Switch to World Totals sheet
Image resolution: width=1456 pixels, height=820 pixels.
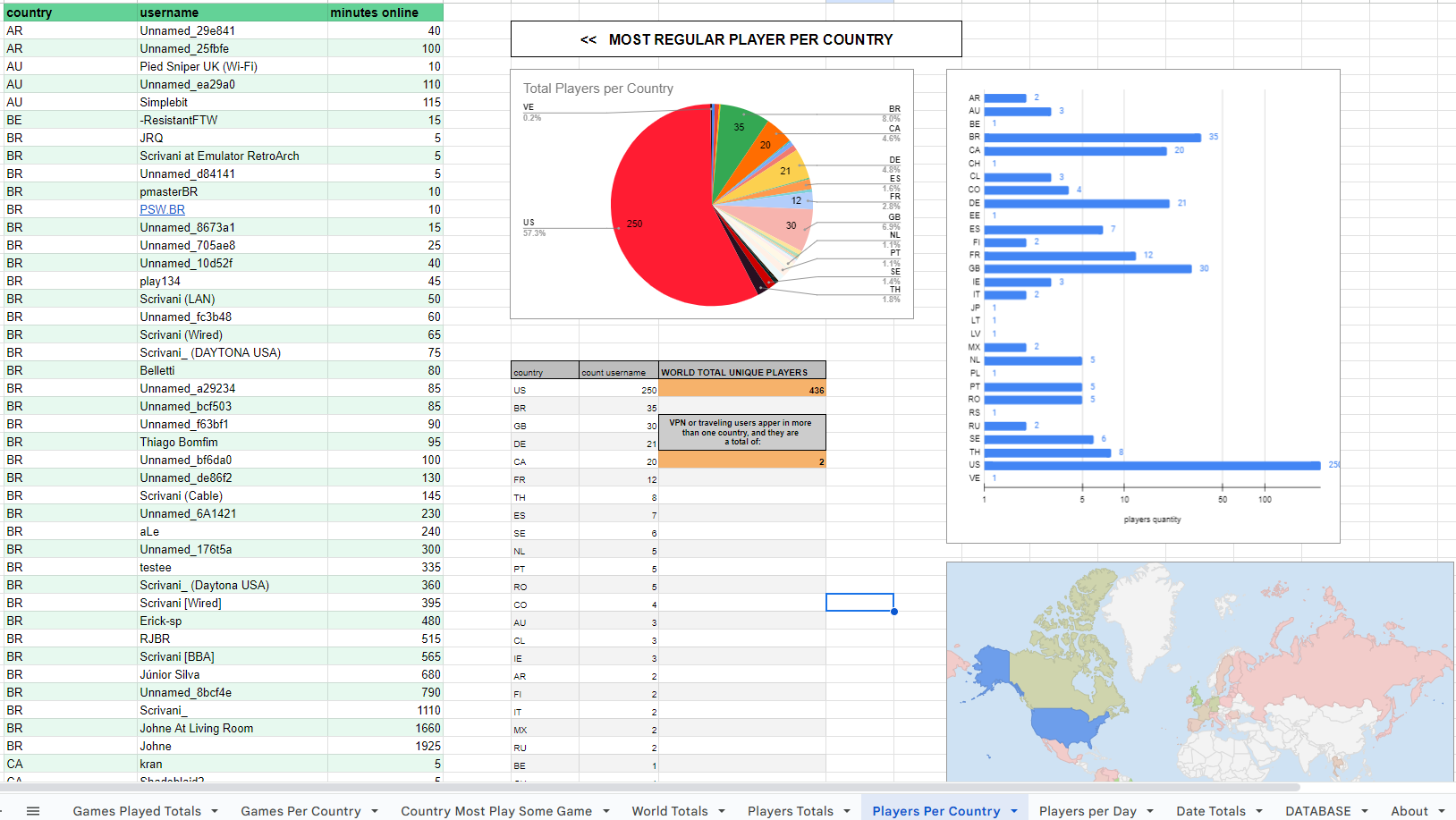tap(670, 811)
